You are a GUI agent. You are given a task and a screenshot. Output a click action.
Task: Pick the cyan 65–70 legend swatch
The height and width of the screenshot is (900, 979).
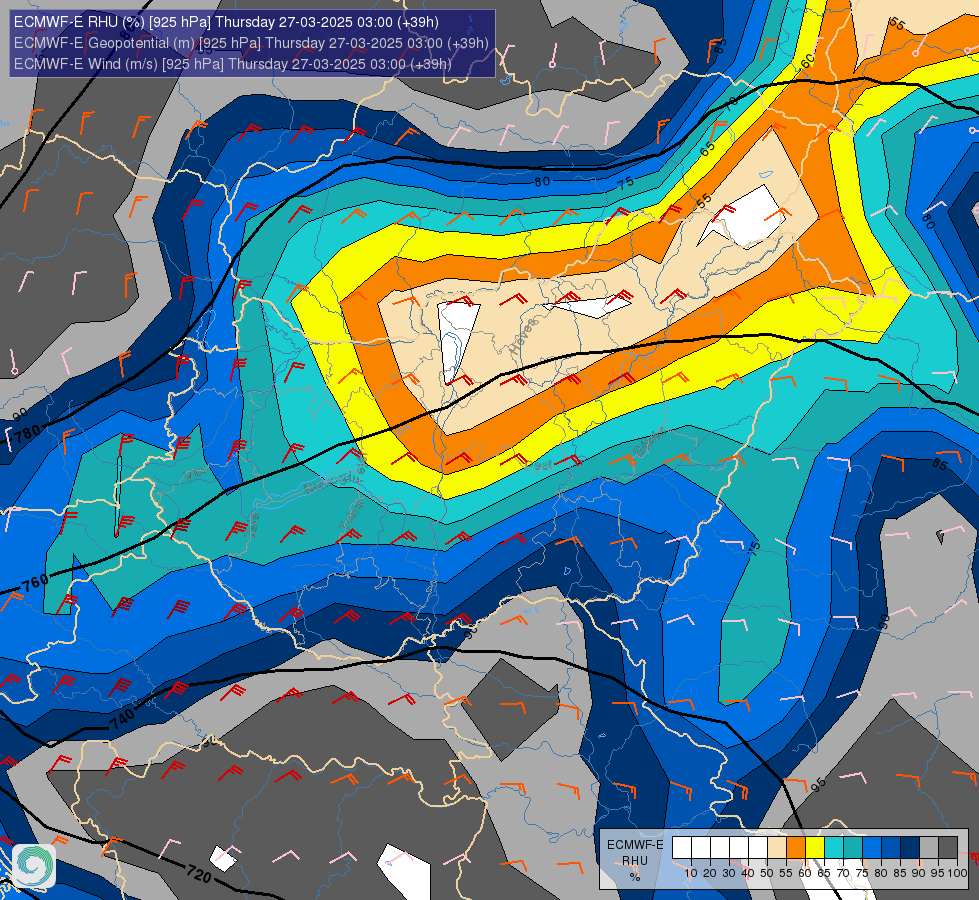pos(834,847)
